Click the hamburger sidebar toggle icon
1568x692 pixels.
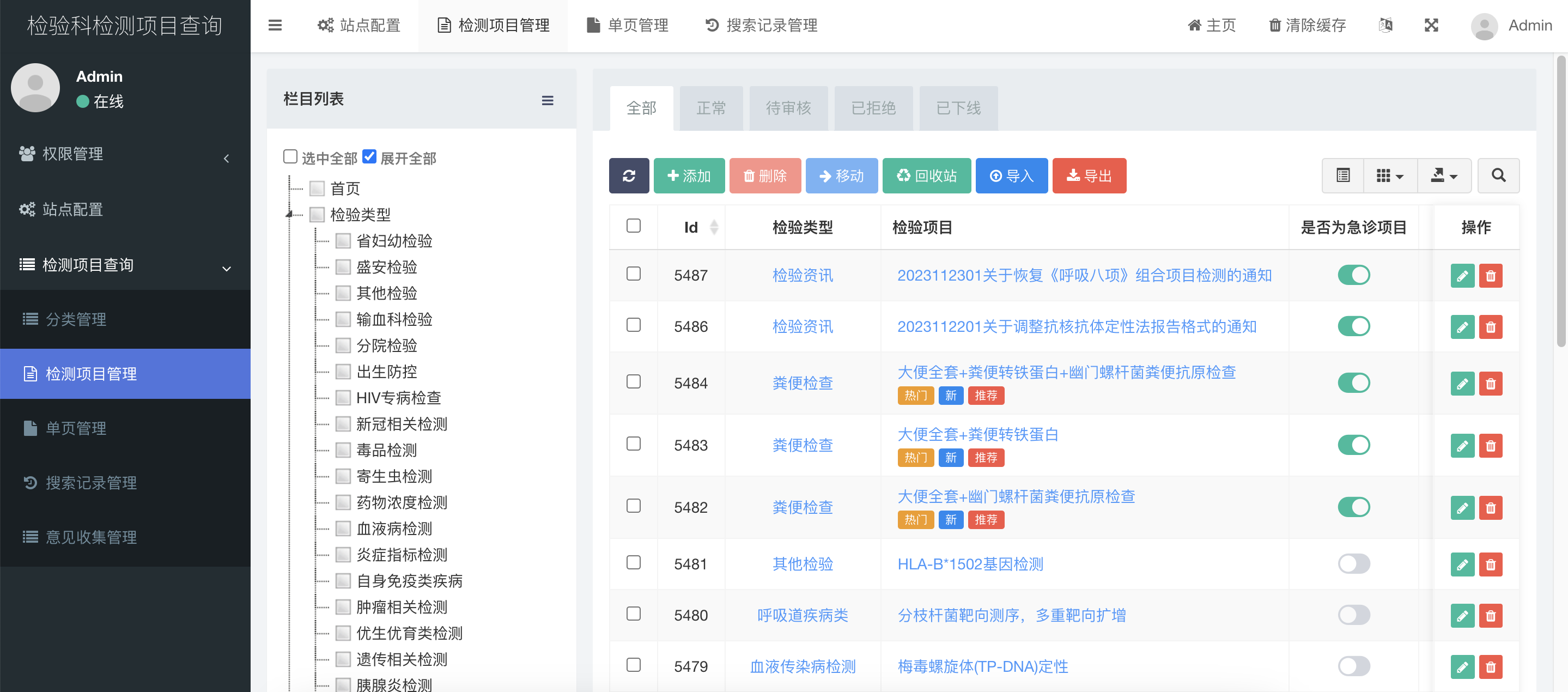click(275, 25)
